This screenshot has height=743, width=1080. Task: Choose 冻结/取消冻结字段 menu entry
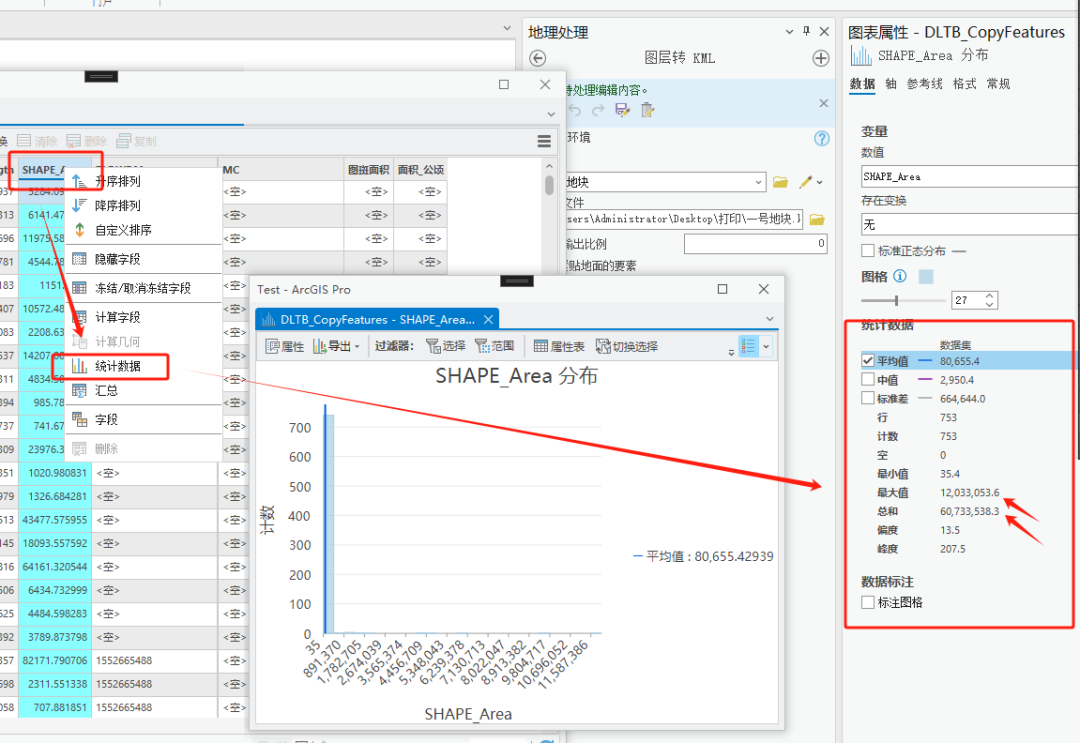[x=143, y=288]
